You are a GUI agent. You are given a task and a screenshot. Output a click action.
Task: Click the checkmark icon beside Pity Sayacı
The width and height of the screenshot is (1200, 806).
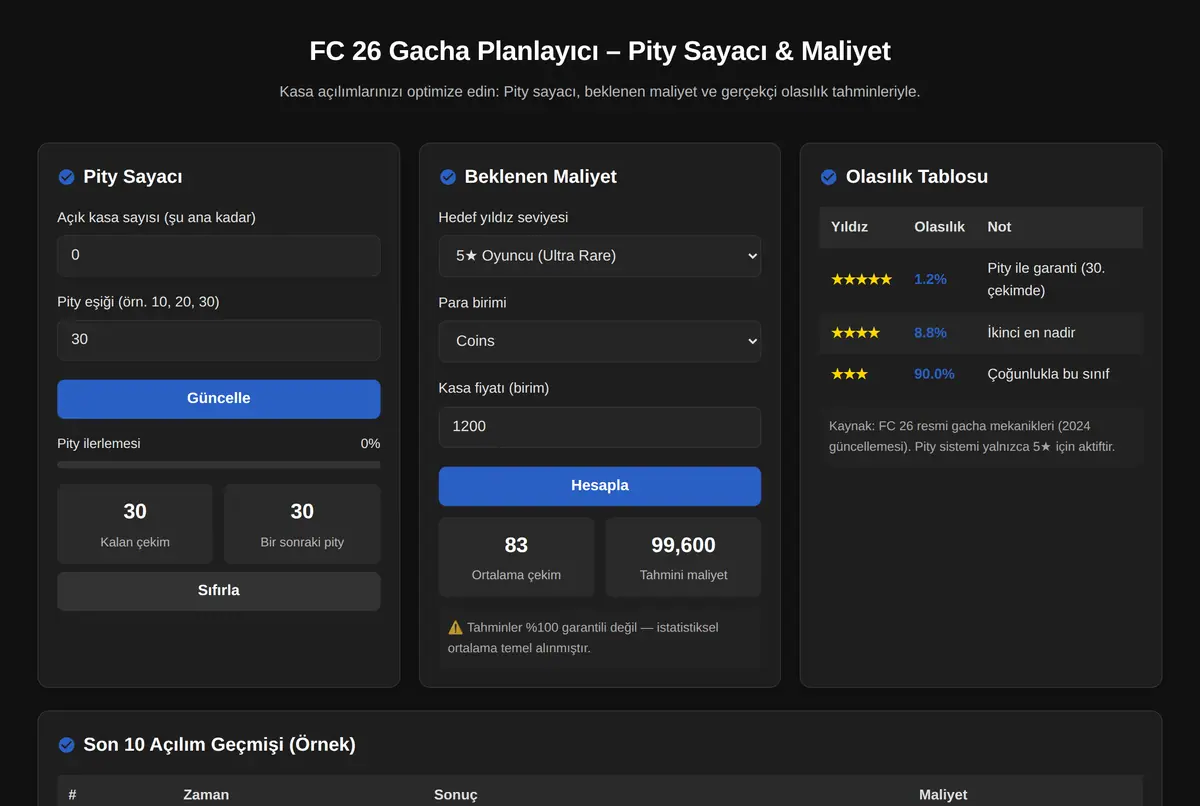(x=66, y=177)
